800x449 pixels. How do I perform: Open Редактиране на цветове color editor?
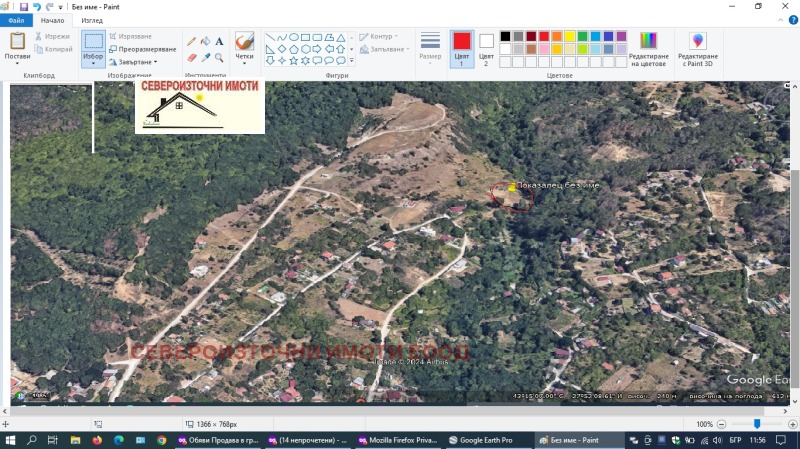(648, 48)
